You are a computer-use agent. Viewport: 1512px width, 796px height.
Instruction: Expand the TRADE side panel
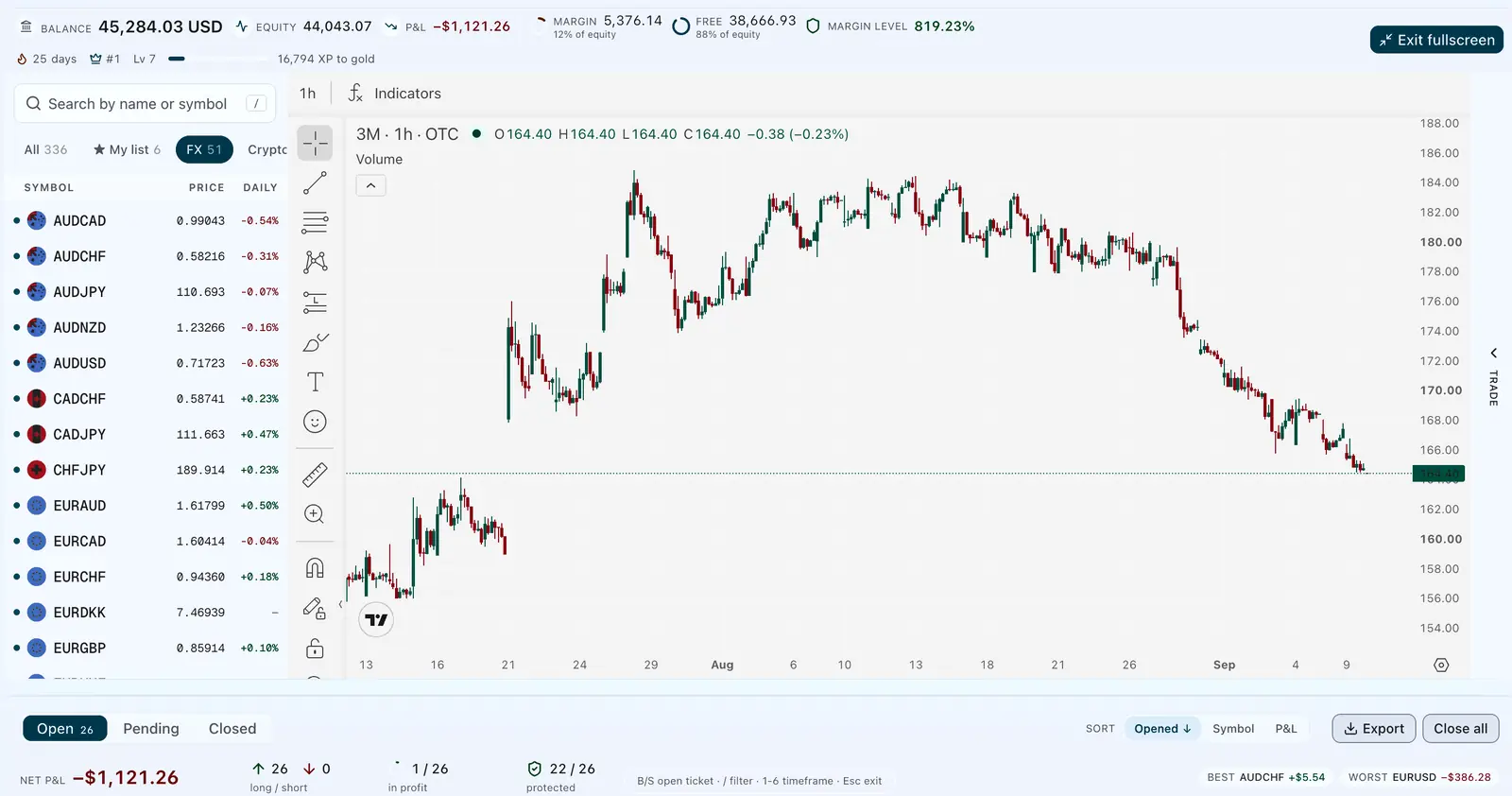[x=1493, y=376]
